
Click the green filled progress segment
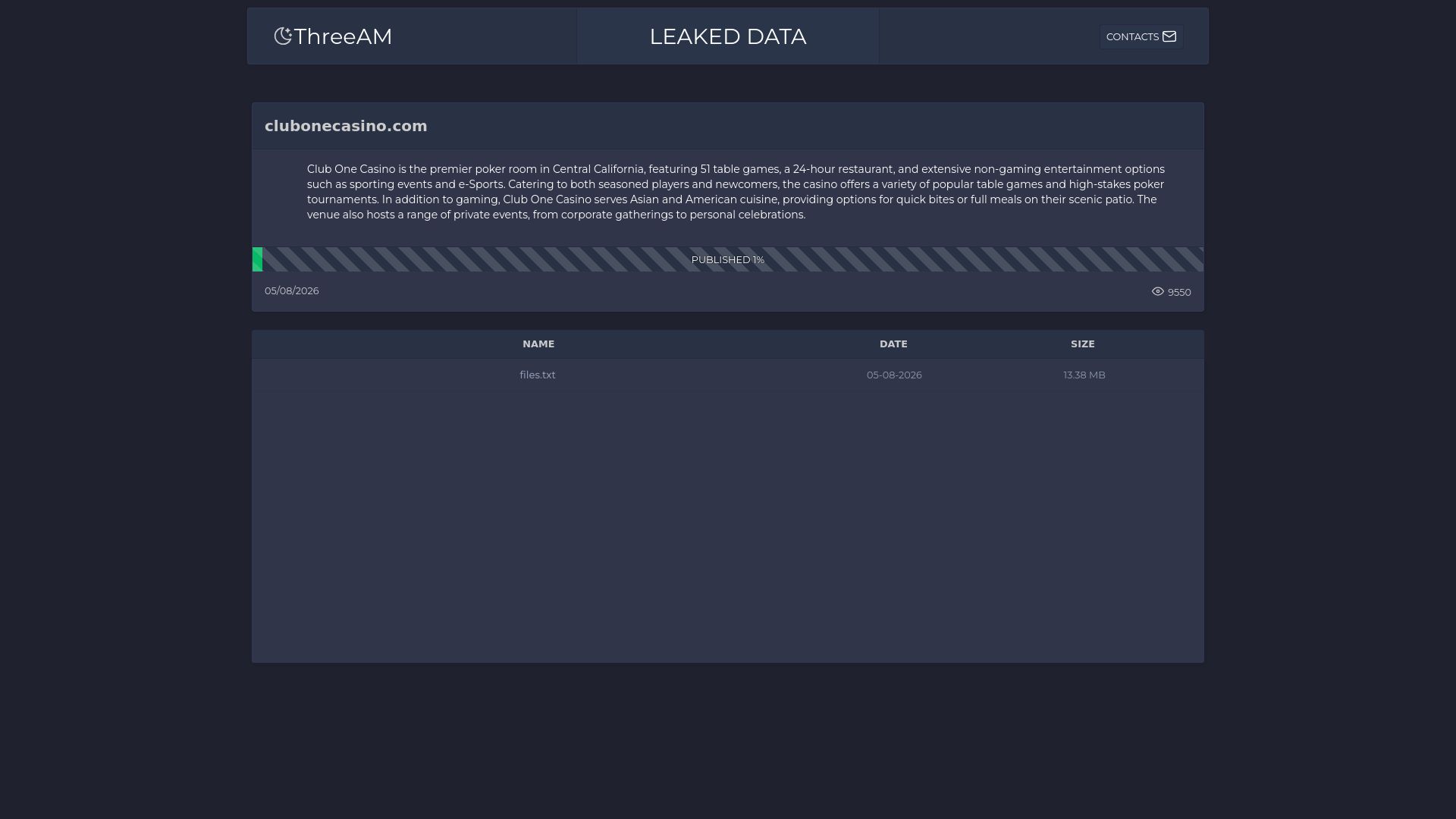tap(257, 259)
